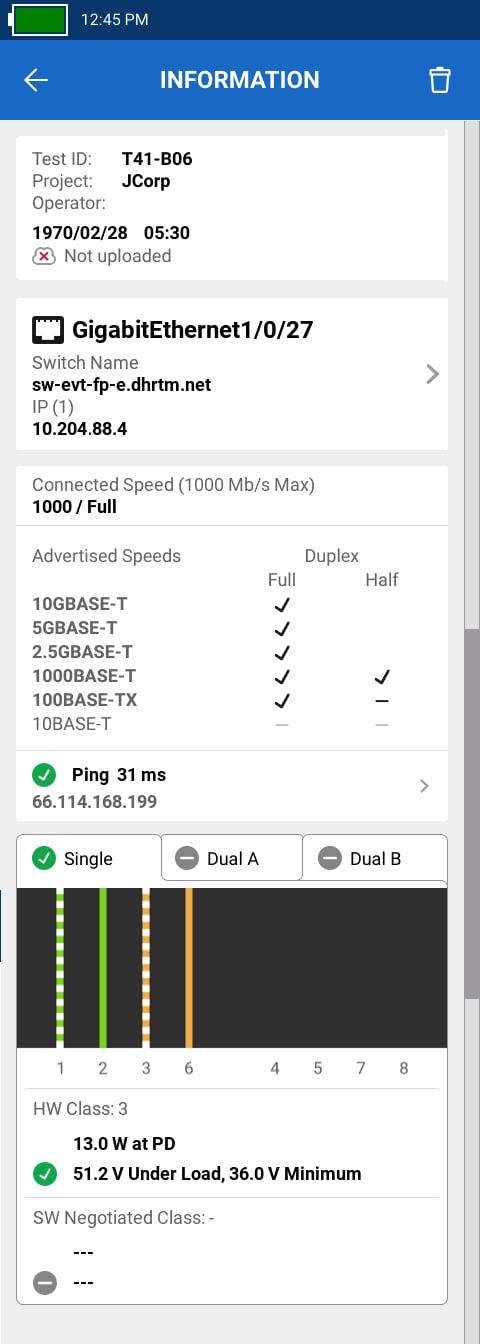Viewport: 480px width, 1344px height.
Task: Select the Single PoE tab
Action: (89, 858)
